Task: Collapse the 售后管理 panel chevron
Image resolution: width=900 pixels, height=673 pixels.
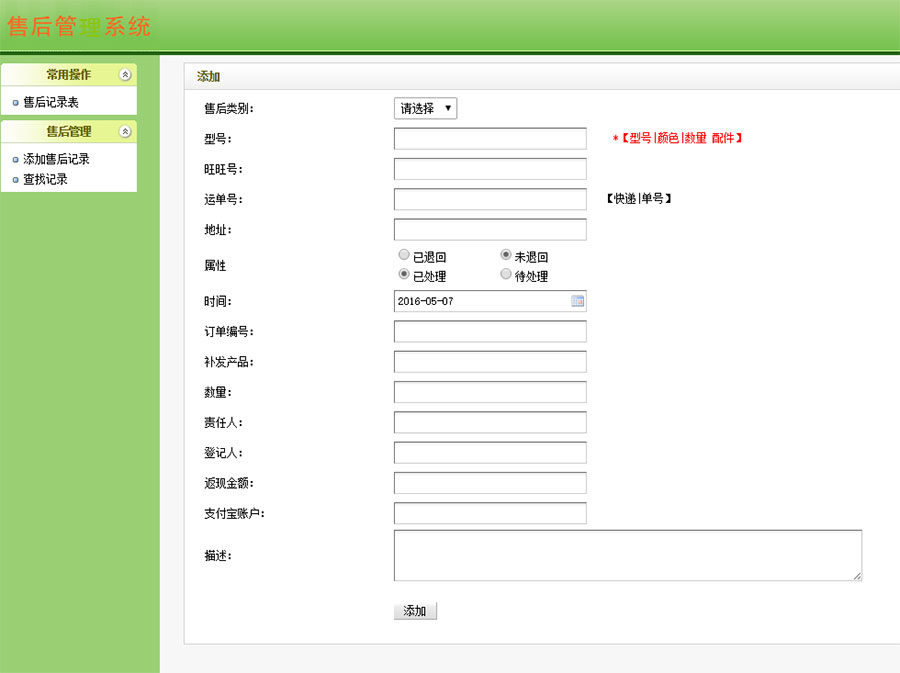Action: click(x=124, y=132)
